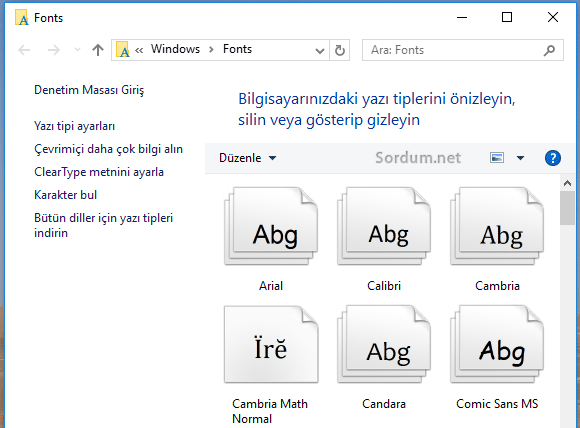Select the Cambria Math Normal thumbnail
Screen dimensions: 580x428
271,344
